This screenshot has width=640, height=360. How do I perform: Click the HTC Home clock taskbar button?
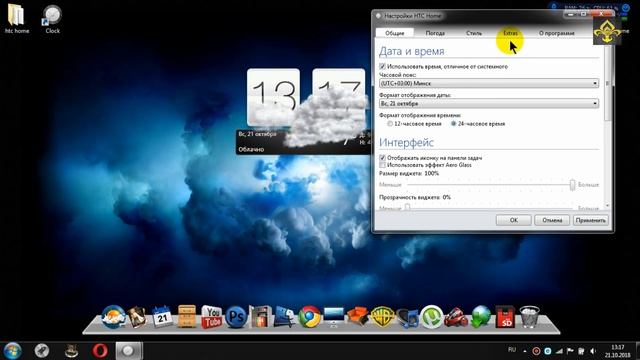click(129, 351)
